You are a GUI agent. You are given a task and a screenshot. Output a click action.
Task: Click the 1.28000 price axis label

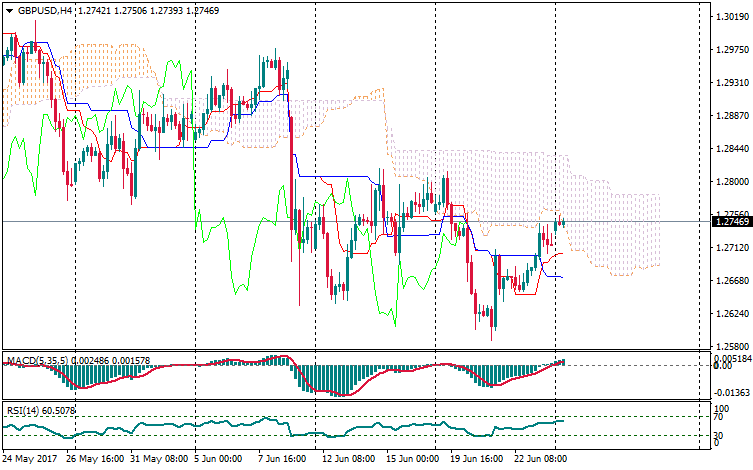tap(733, 181)
